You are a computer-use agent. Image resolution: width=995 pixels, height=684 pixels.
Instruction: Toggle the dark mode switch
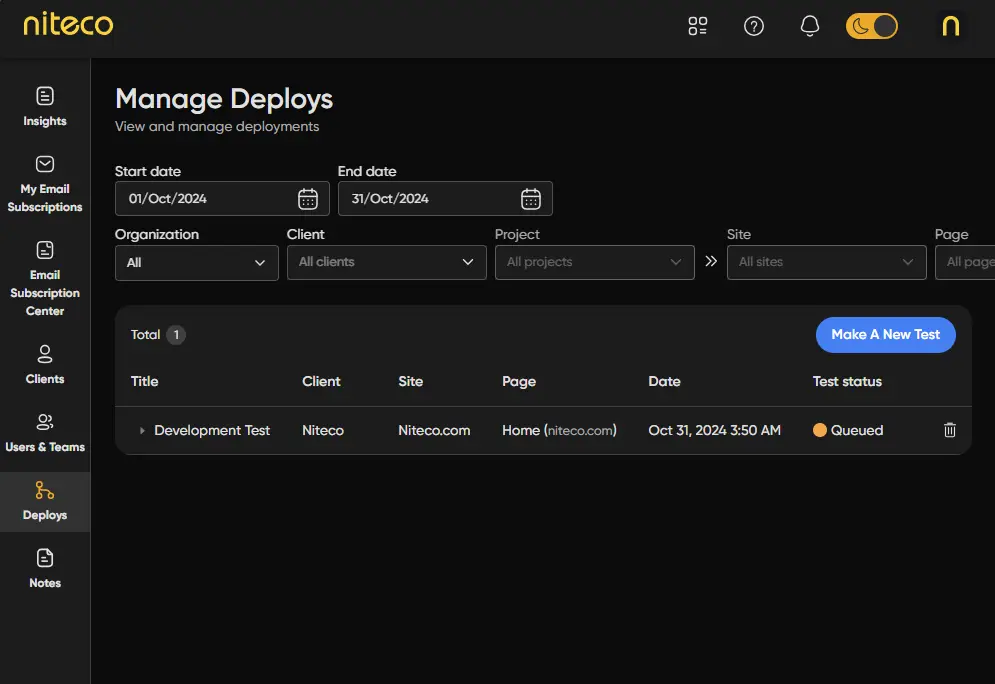pos(872,27)
